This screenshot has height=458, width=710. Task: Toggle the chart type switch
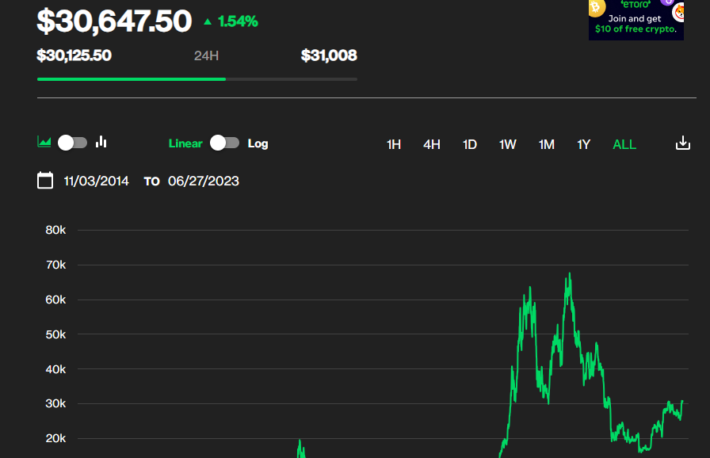click(72, 143)
